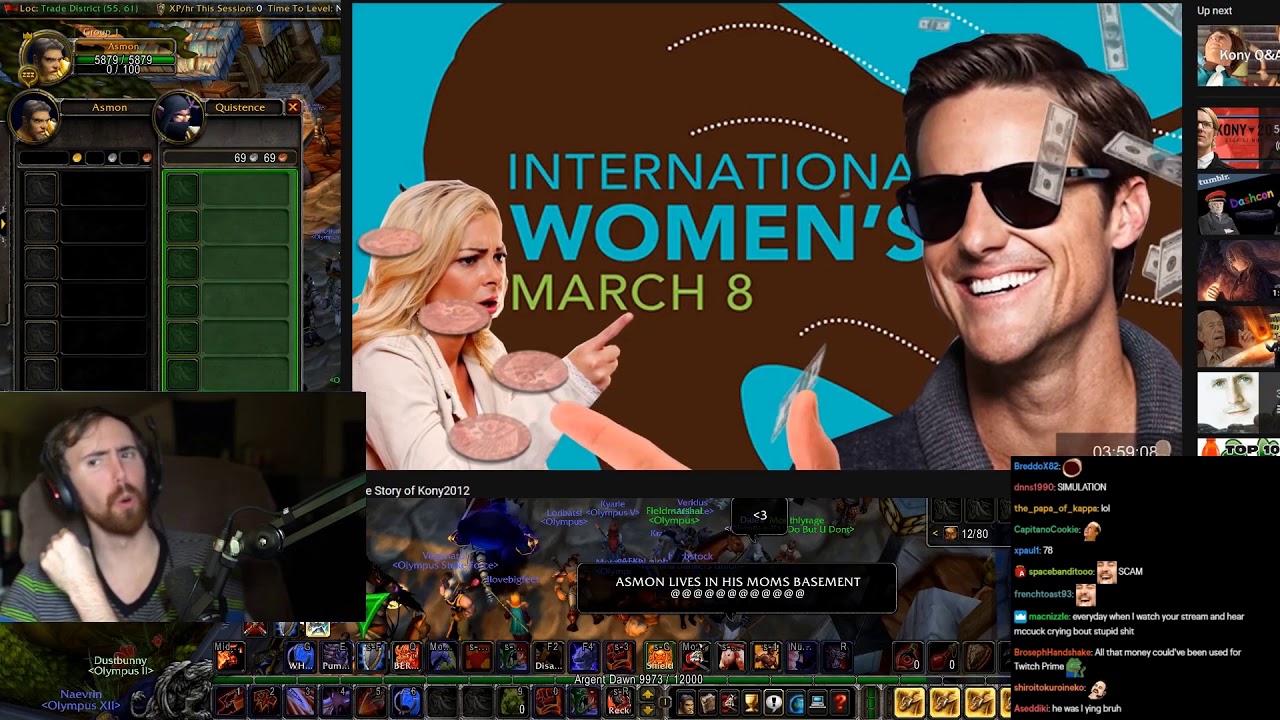Click username BrosephHandshake in chat
Image resolution: width=1280 pixels, height=720 pixels.
[1053, 652]
